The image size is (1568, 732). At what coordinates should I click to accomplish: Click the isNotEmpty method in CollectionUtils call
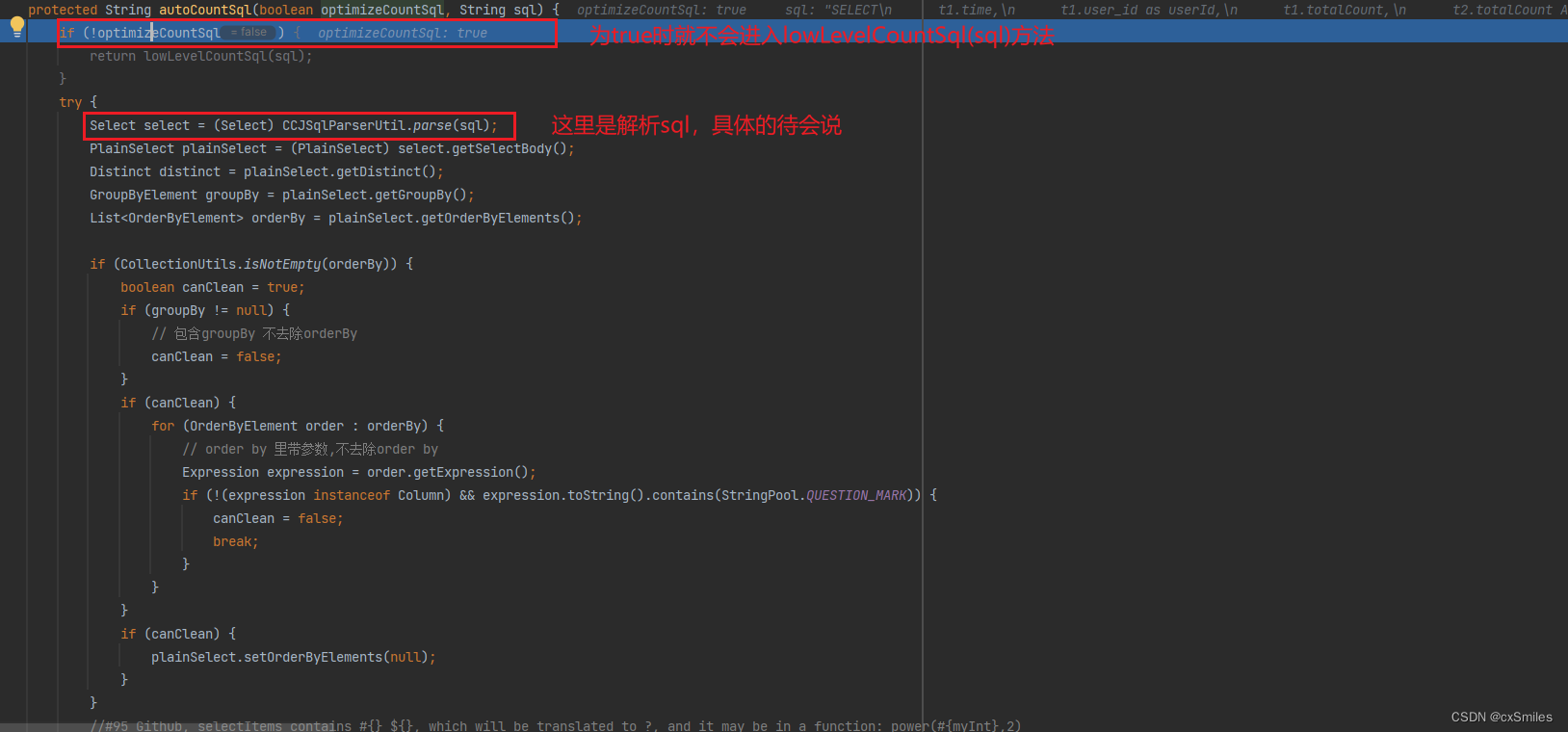pos(282,264)
